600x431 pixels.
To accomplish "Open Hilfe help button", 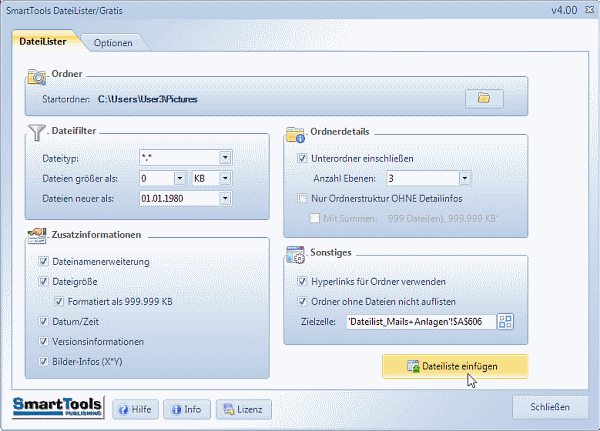I will [x=135, y=410].
